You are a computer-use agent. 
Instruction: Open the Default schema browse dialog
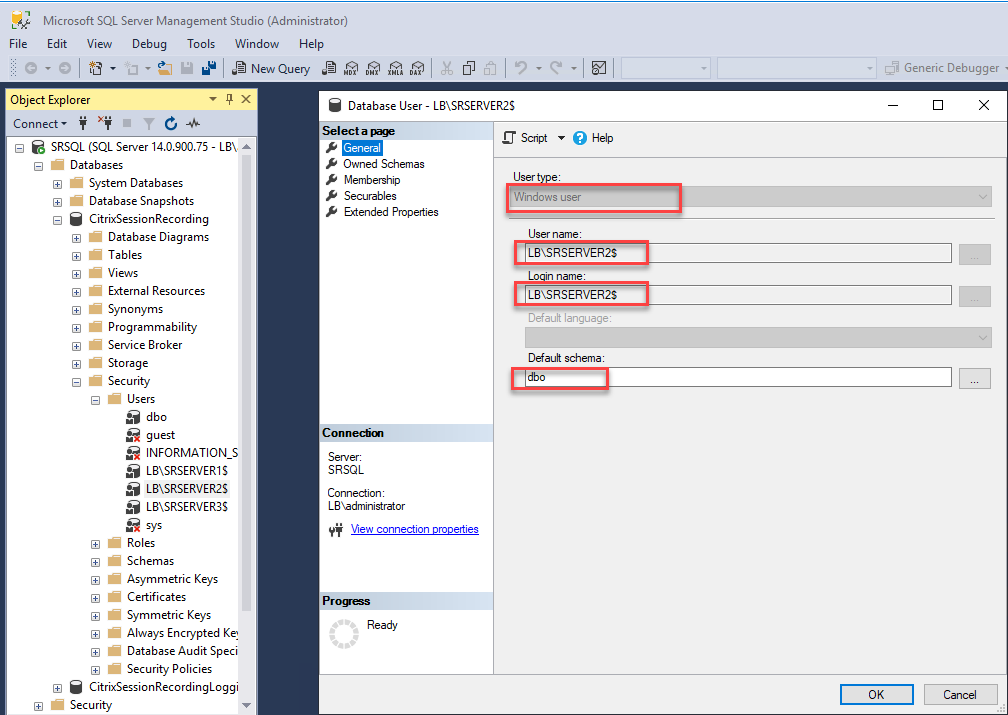pos(975,378)
